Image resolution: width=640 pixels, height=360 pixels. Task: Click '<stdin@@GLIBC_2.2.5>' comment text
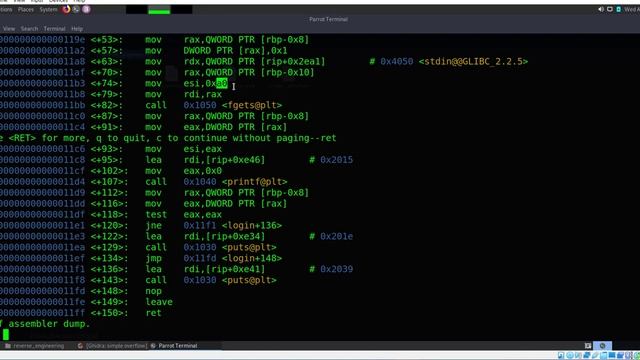[473, 62]
